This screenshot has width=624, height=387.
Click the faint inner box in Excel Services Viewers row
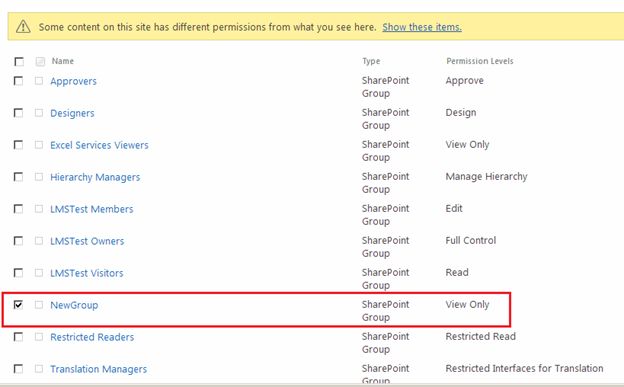tap(39, 145)
